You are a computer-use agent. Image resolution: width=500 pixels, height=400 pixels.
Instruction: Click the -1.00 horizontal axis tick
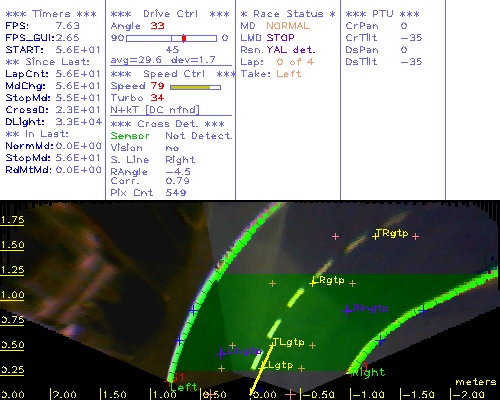[x=368, y=395]
